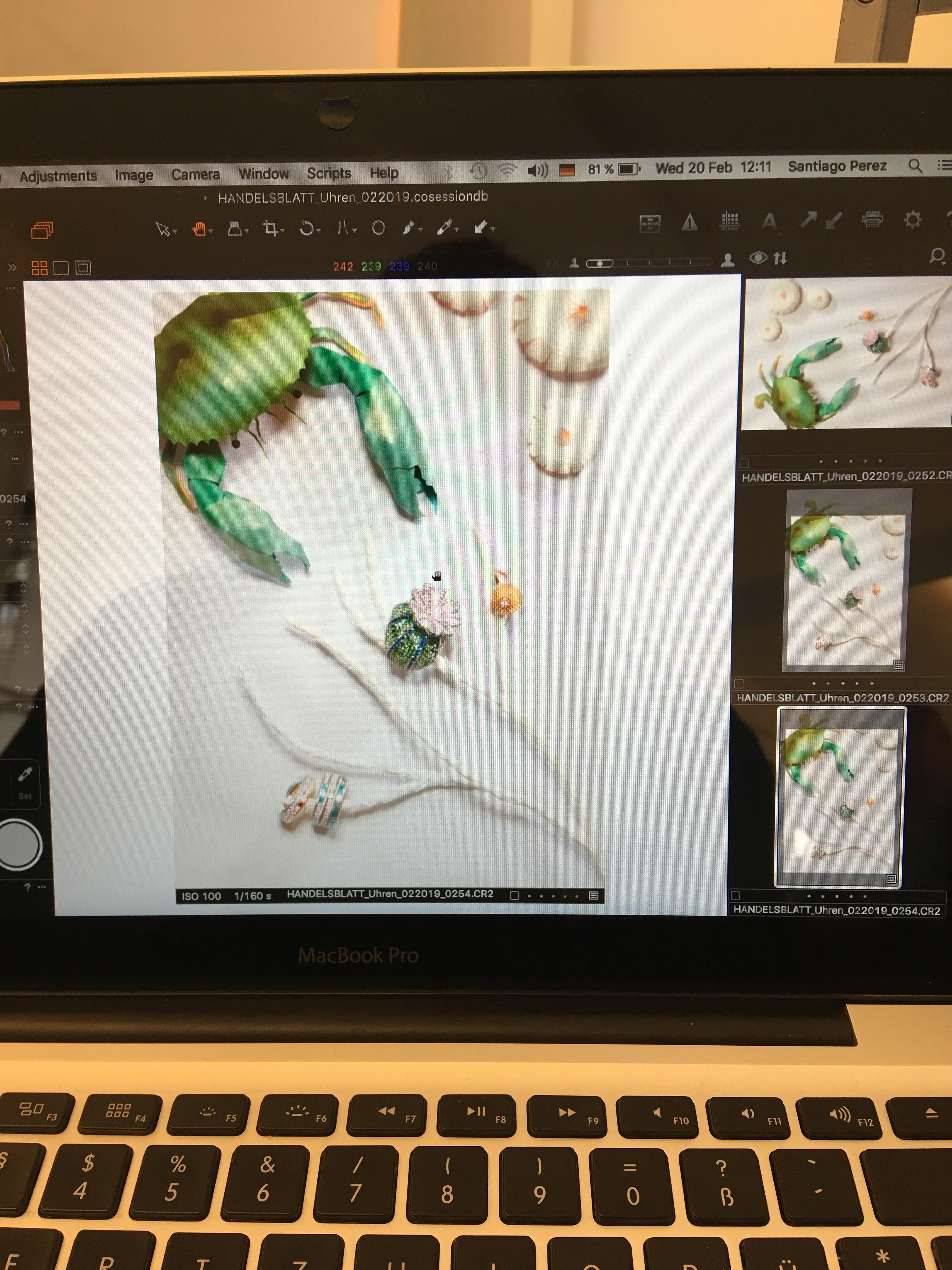
Task: Open the Image menu
Action: [134, 175]
